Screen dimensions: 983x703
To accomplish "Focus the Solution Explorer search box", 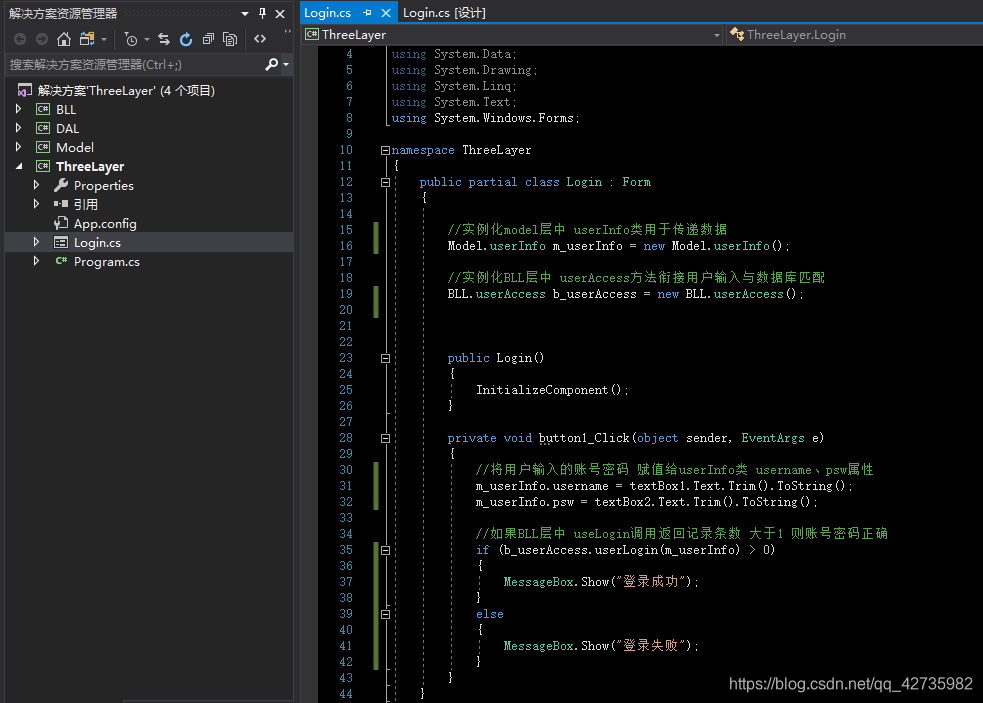I will (135, 65).
